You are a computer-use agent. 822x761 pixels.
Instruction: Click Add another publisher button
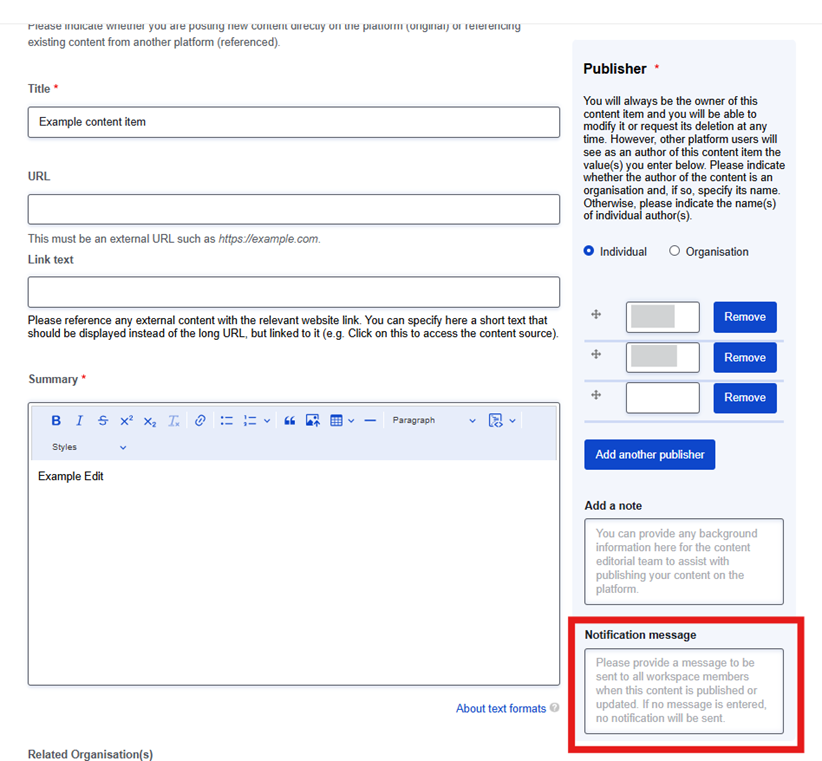point(650,454)
